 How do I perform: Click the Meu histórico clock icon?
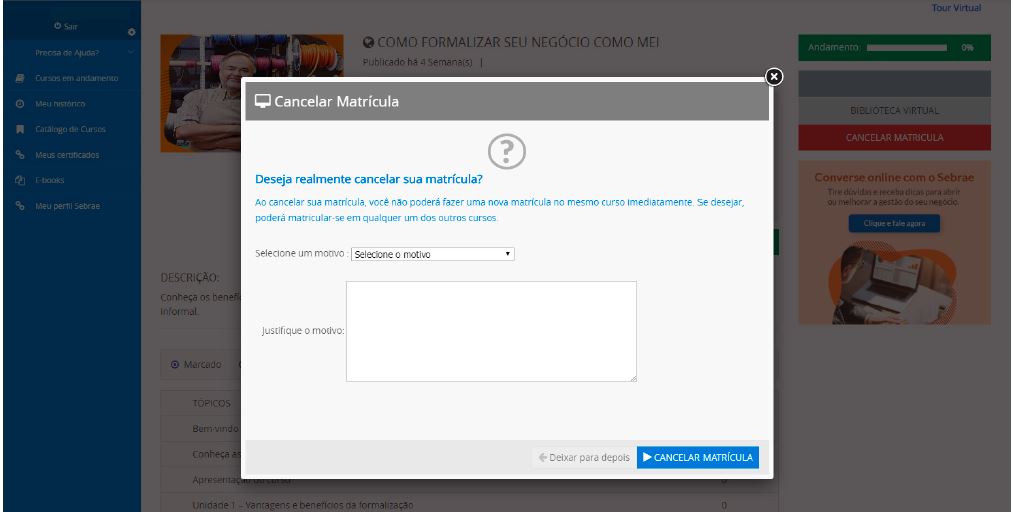coord(20,104)
